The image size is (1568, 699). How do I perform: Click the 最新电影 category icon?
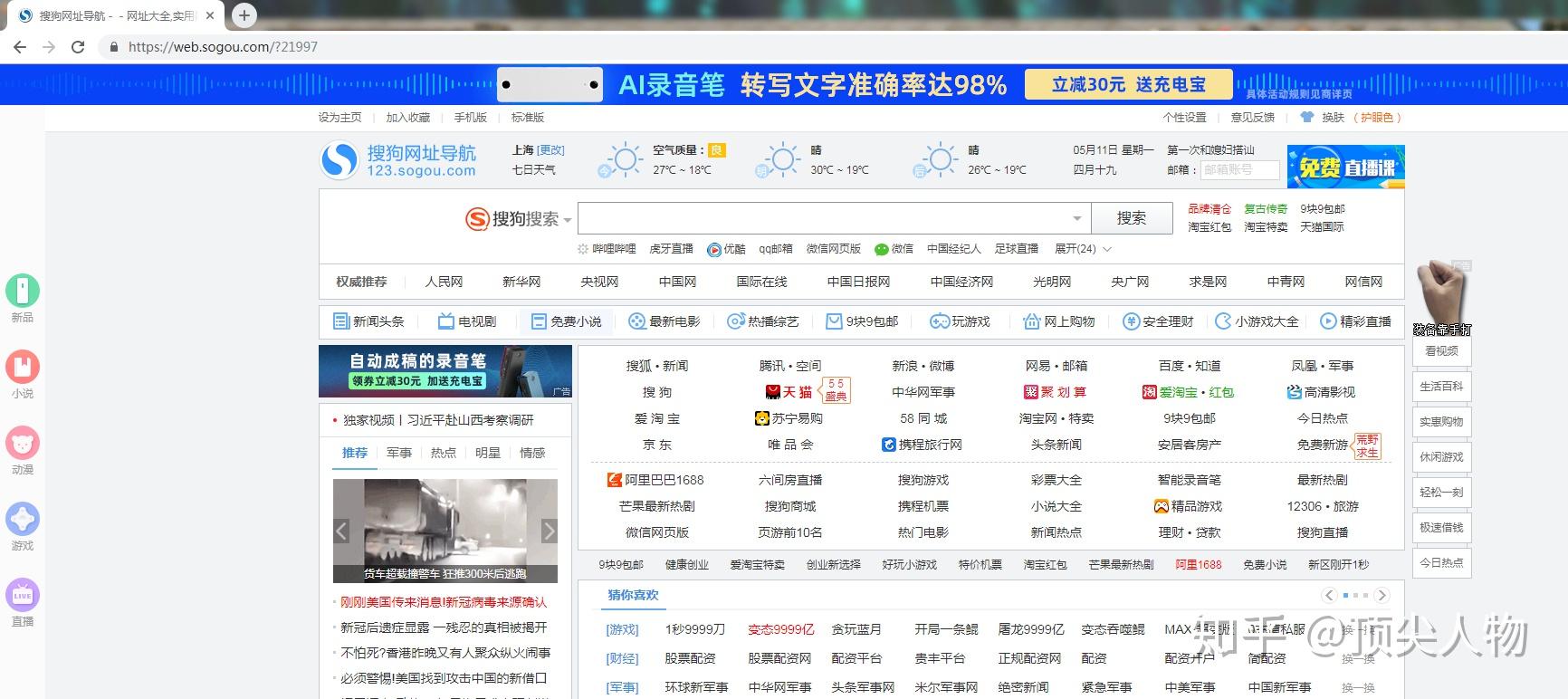tap(637, 321)
